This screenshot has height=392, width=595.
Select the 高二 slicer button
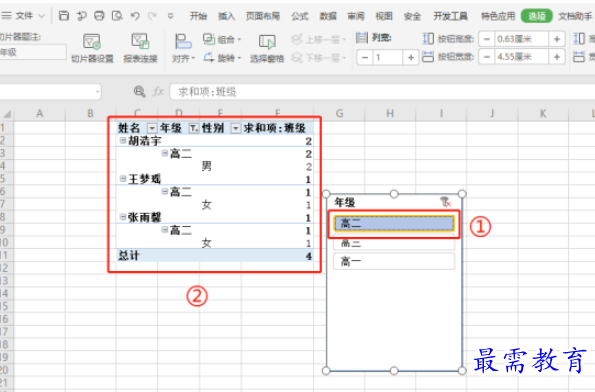[394, 224]
